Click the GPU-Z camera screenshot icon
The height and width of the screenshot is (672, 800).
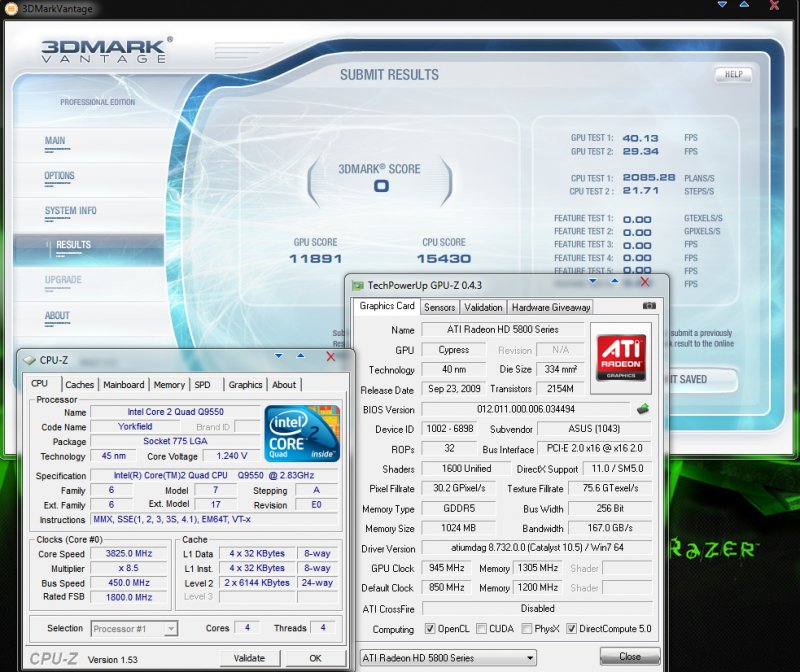point(649,306)
